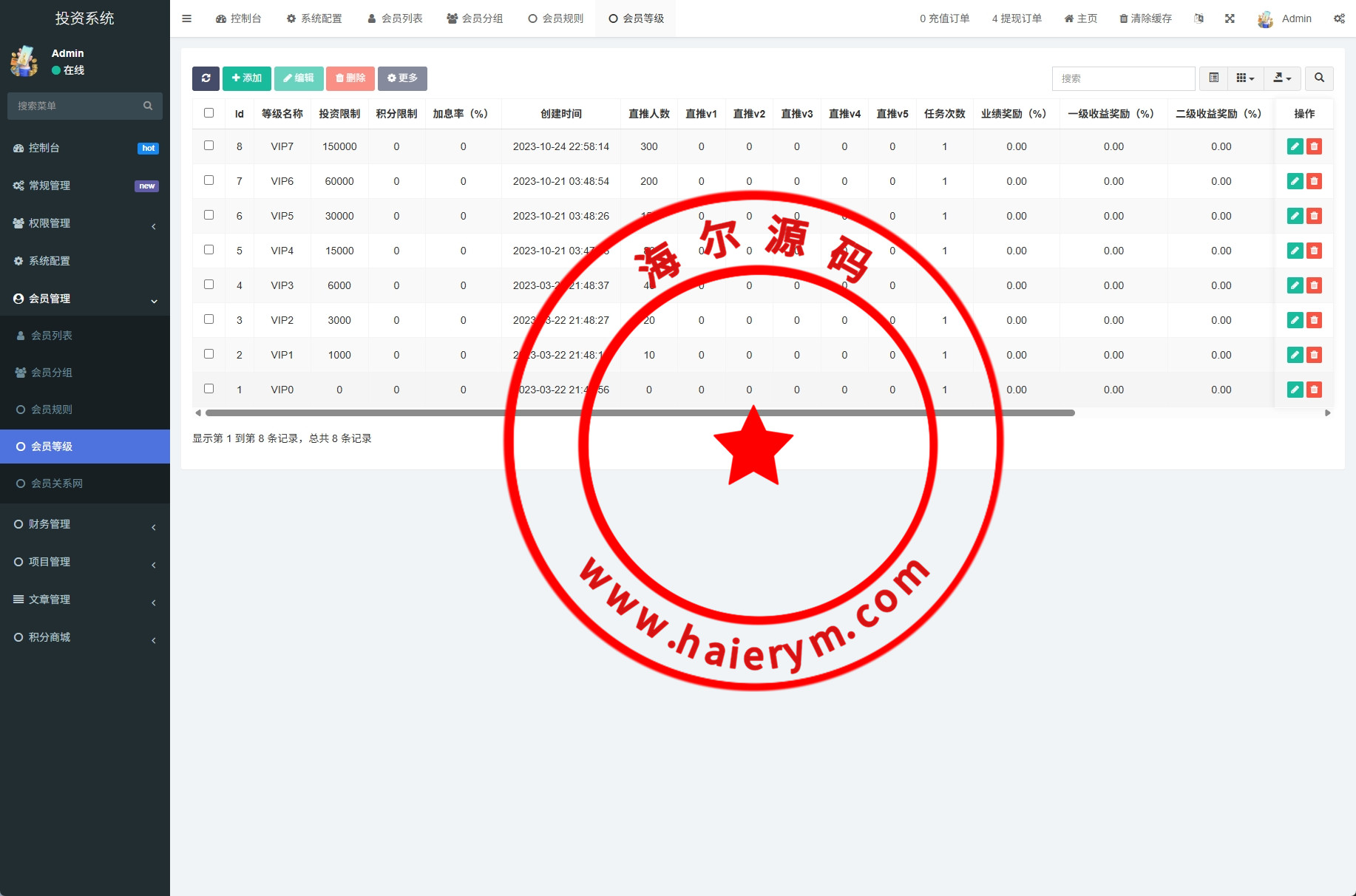Check the select-all checkbox in table header

coord(209,113)
